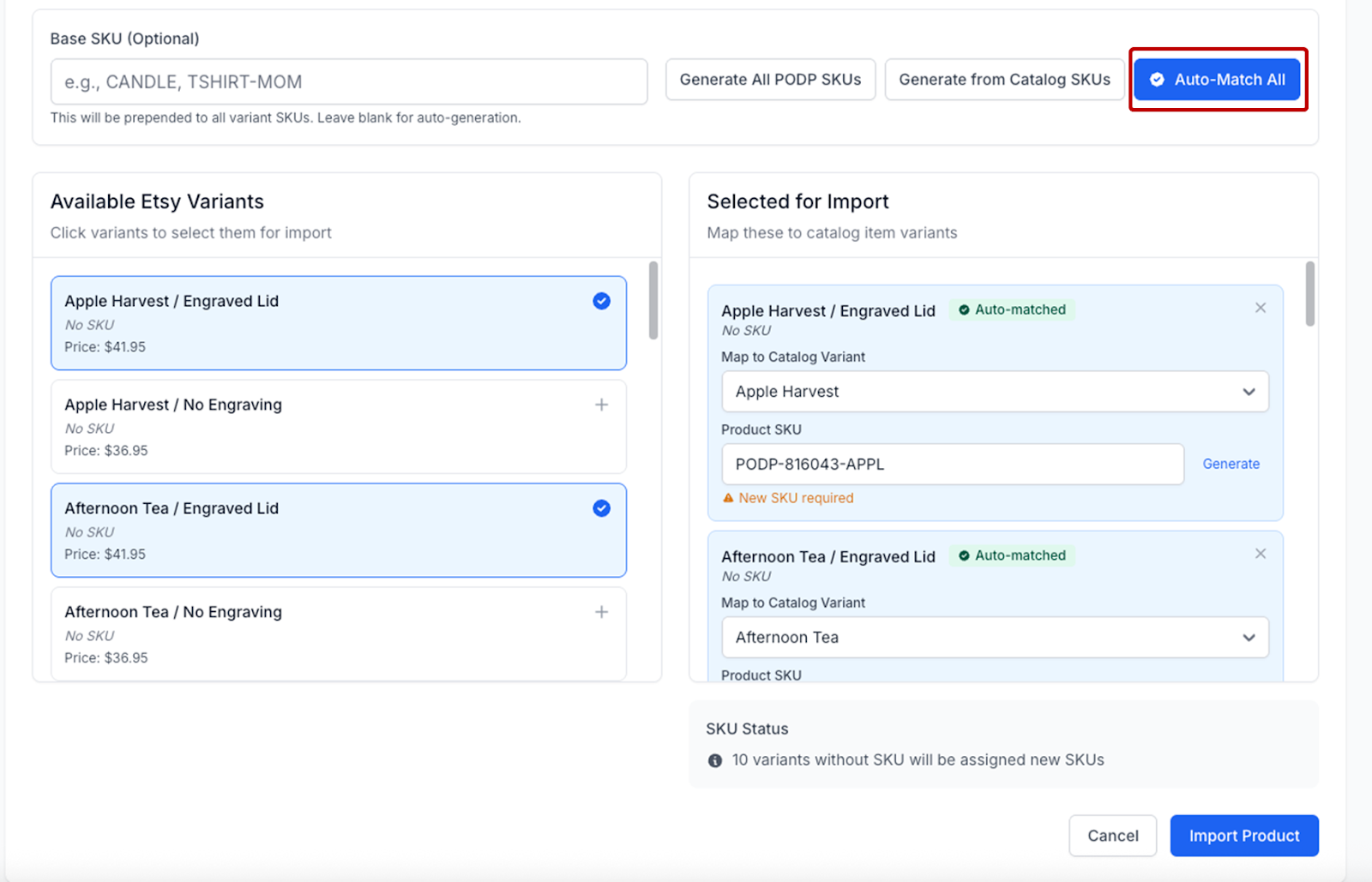Click the Auto-Match All button
1372x882 pixels.
tap(1217, 80)
